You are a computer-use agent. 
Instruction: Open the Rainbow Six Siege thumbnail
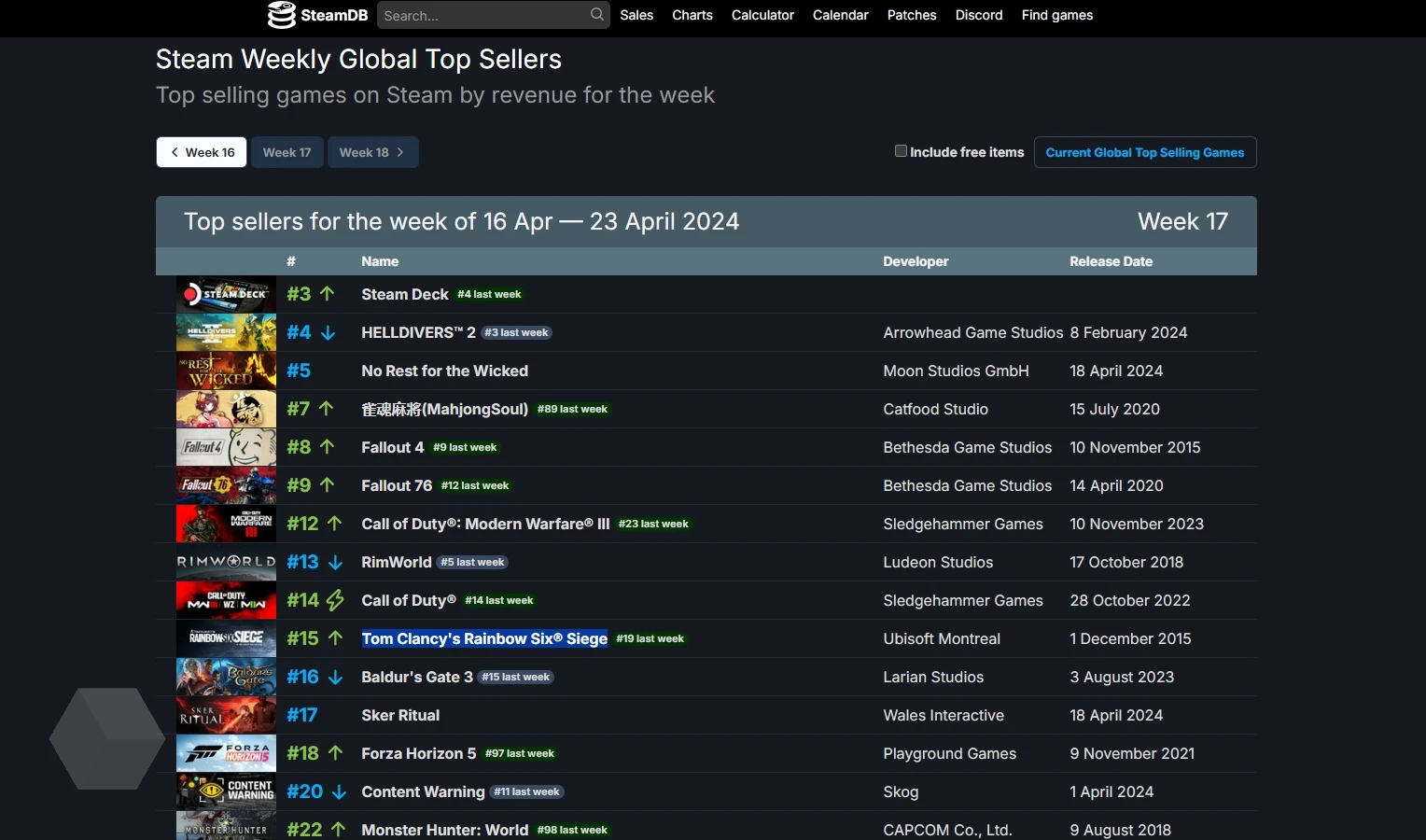click(226, 638)
